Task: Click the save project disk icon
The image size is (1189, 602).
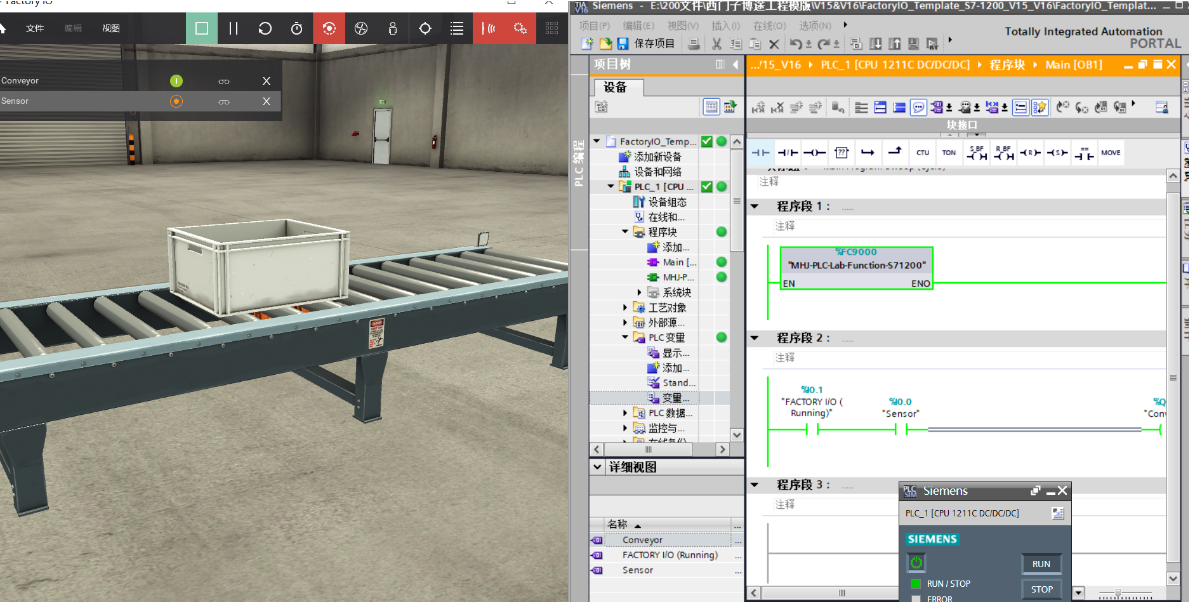Action: pos(622,44)
